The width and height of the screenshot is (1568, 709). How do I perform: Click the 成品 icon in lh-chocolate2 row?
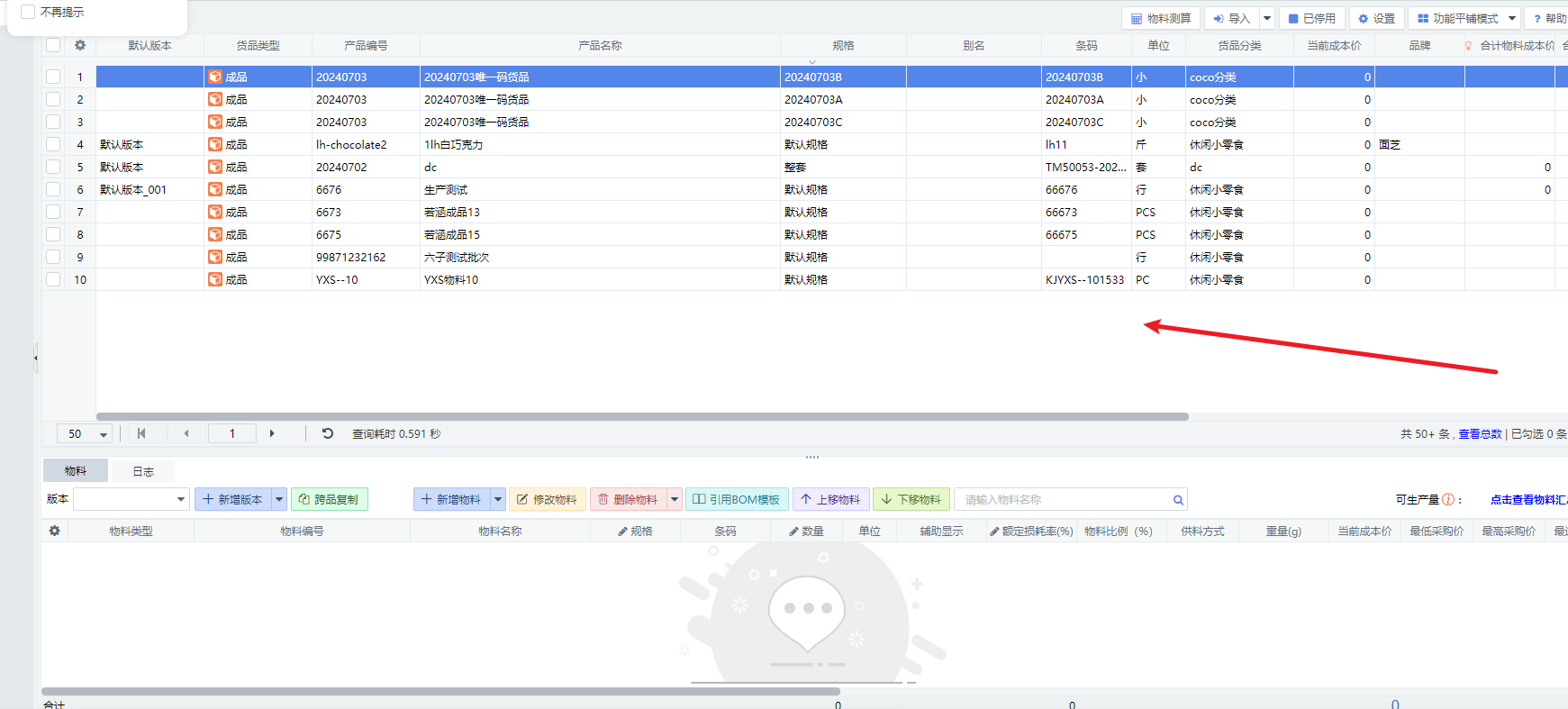pyautogui.click(x=215, y=144)
